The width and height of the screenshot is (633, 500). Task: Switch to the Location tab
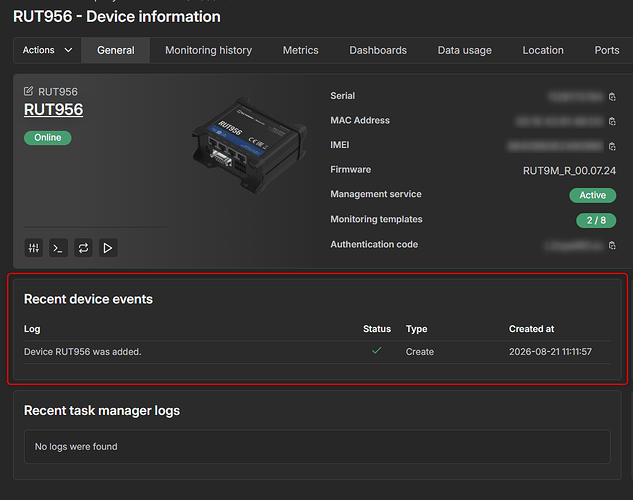543,50
